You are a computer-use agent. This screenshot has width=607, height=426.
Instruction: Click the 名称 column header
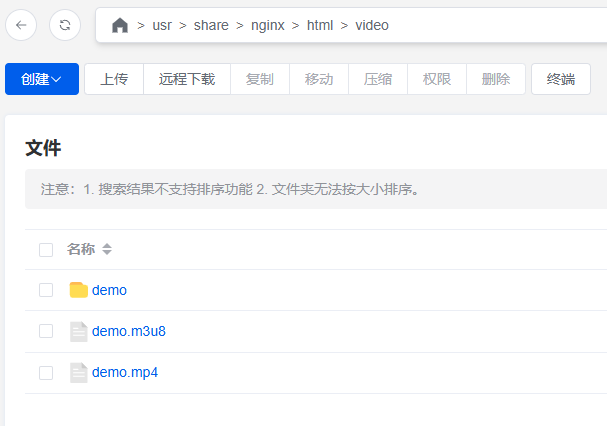pyautogui.click(x=81, y=249)
